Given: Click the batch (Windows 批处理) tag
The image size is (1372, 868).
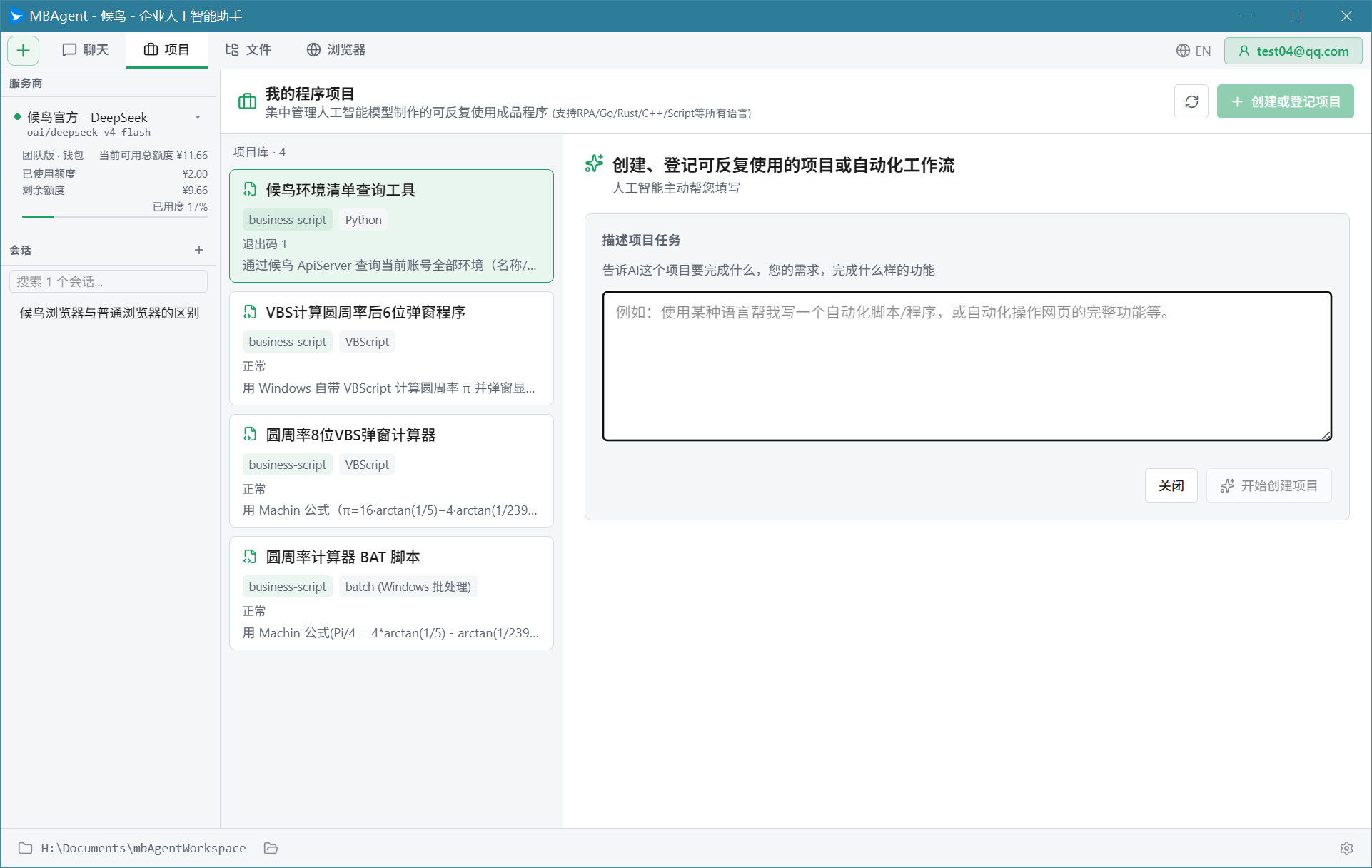Looking at the screenshot, I should point(408,587).
